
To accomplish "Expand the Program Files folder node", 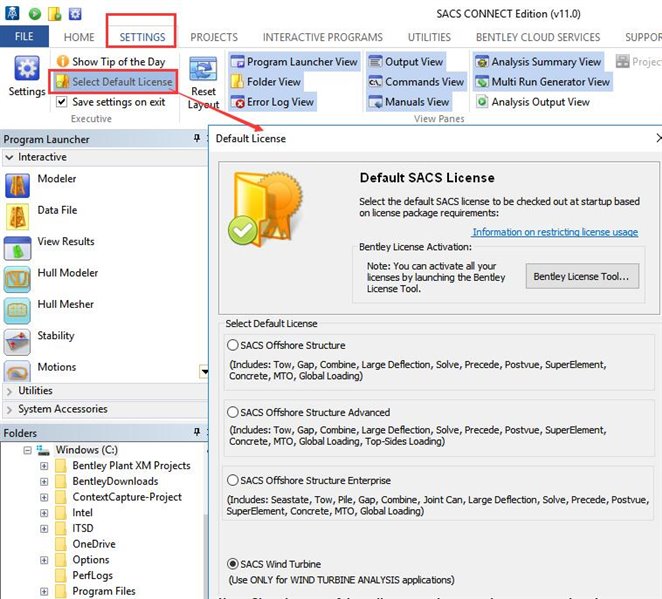I will tap(44, 591).
